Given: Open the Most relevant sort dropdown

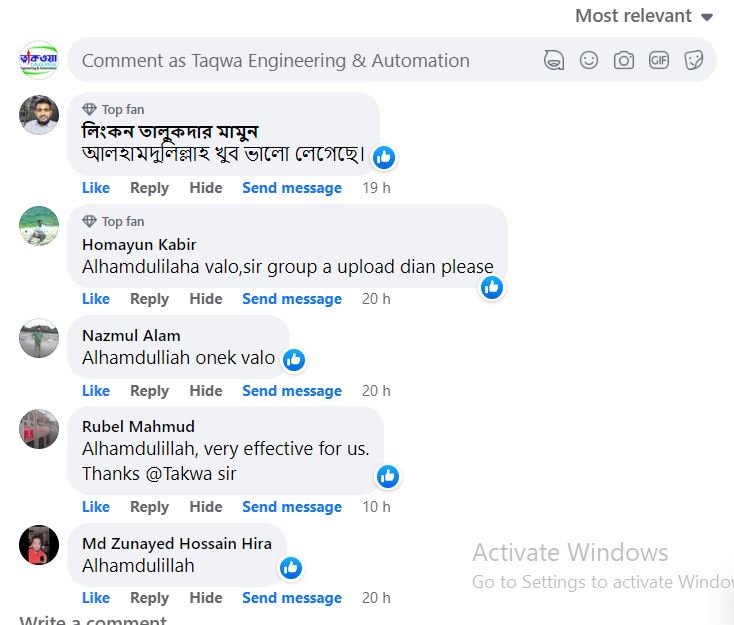Looking at the screenshot, I should tap(643, 16).
